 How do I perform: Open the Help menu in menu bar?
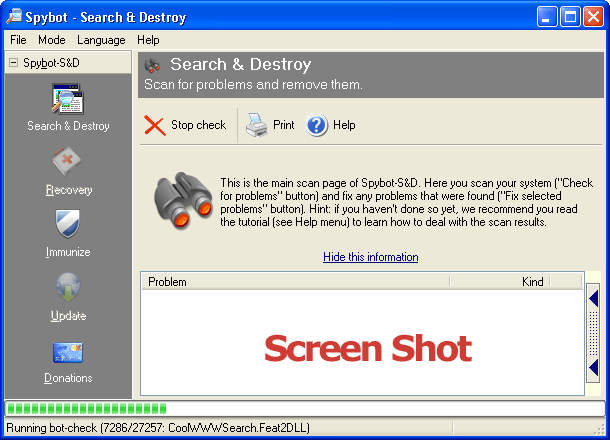pos(148,40)
